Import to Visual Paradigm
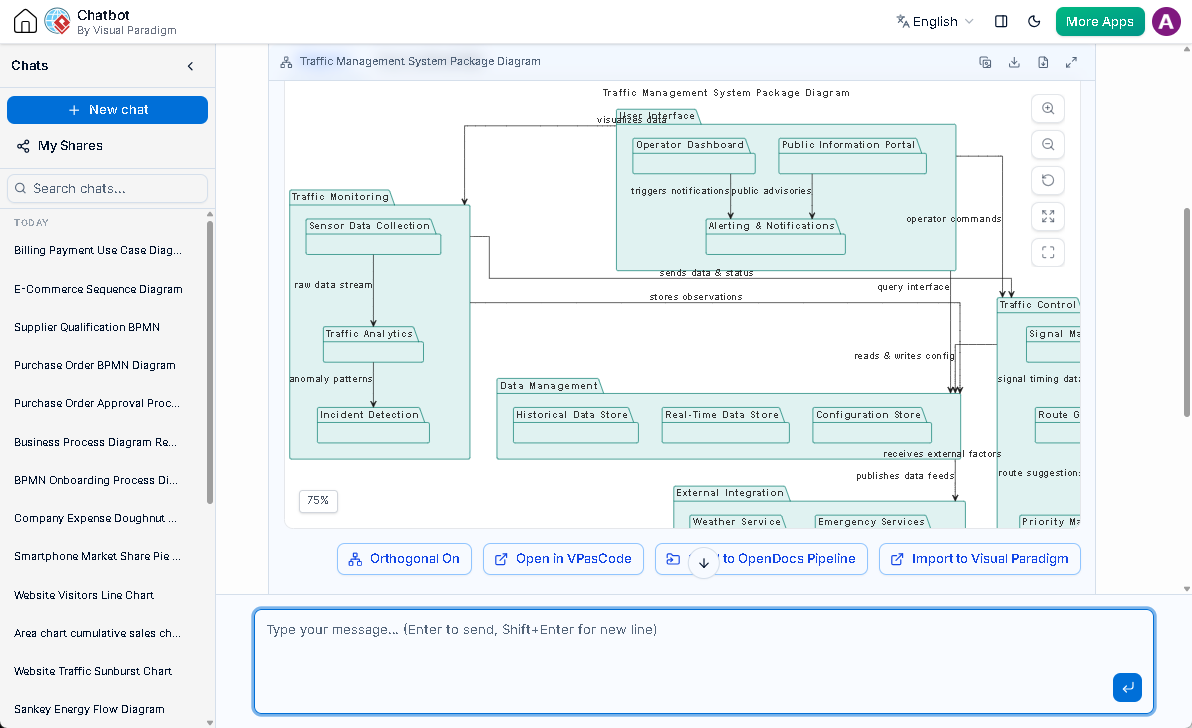1192x728 pixels. [x=979, y=559]
